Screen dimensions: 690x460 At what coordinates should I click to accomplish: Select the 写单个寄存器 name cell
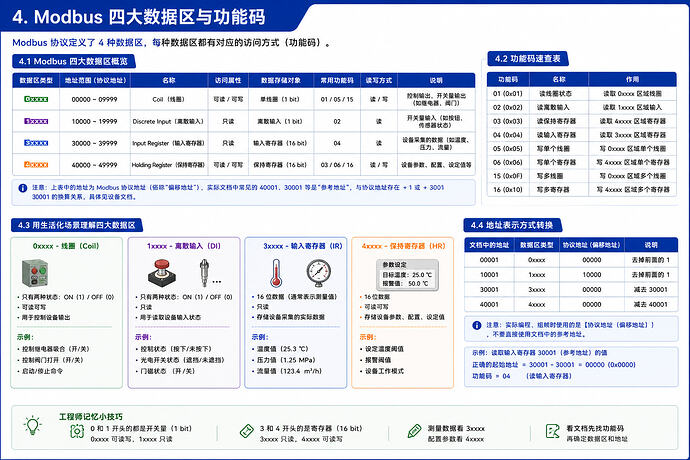coord(559,162)
